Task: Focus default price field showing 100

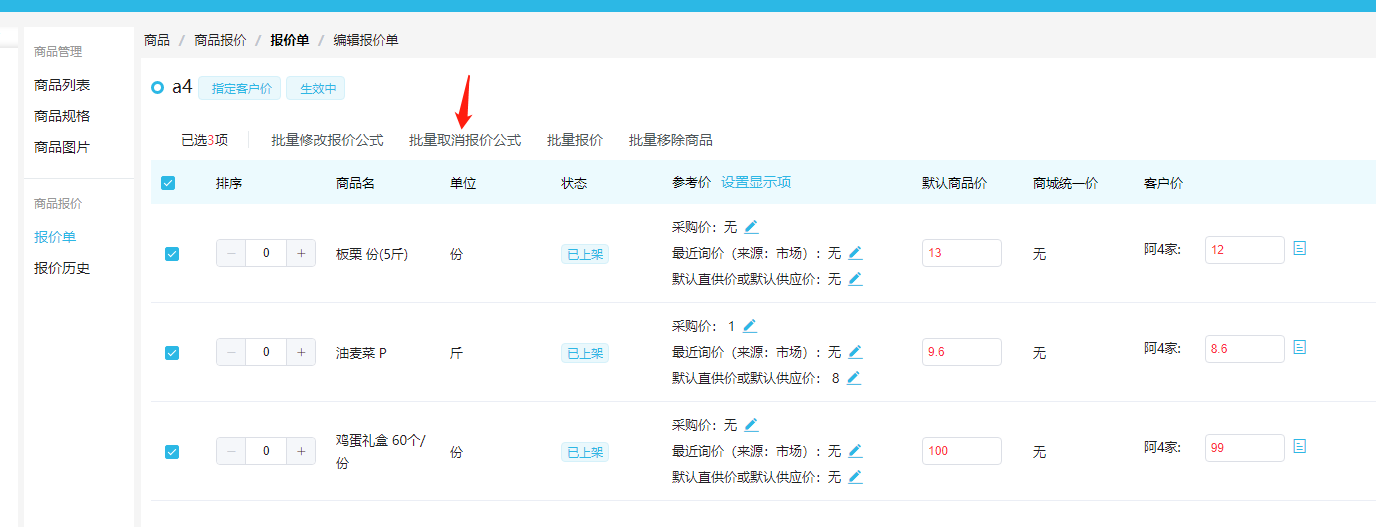Action: pyautogui.click(x=962, y=451)
